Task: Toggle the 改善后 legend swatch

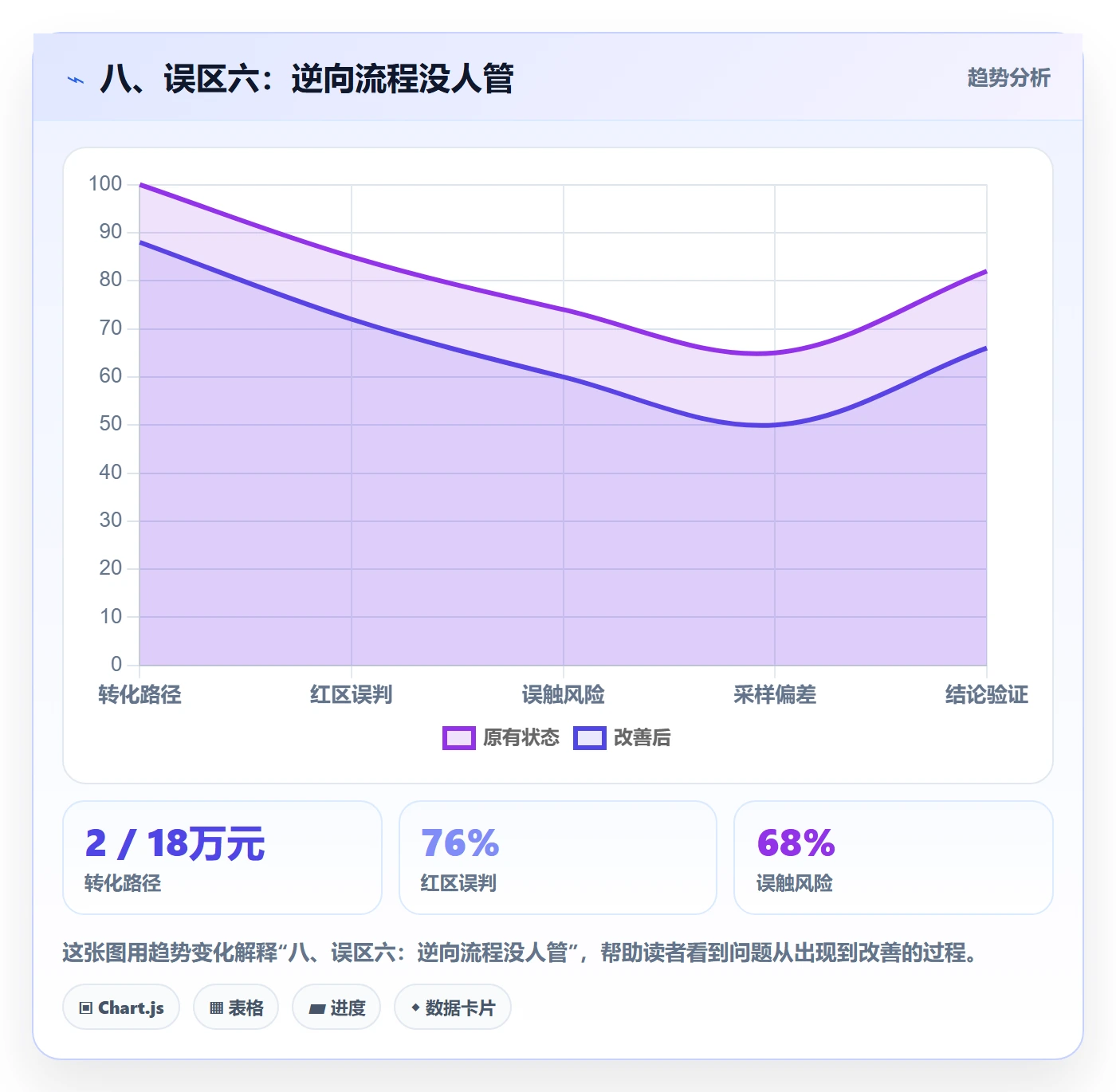Action: tap(589, 738)
